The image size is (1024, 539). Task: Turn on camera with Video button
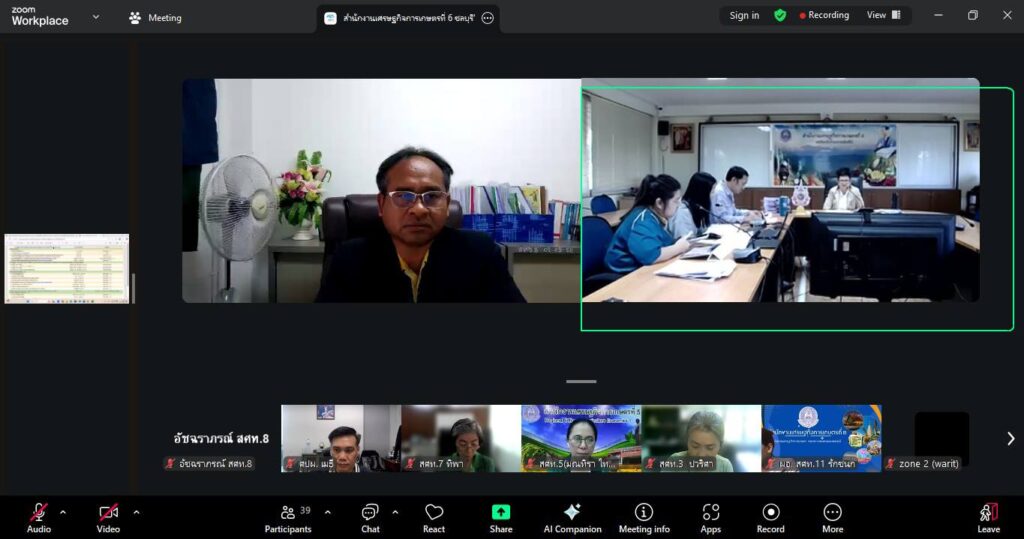tap(108, 517)
